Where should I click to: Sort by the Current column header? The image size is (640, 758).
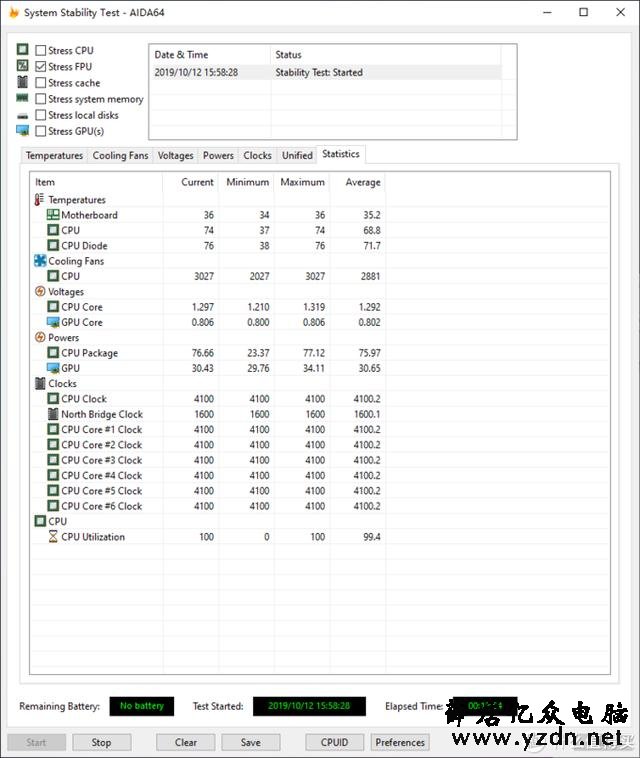[x=190, y=182]
